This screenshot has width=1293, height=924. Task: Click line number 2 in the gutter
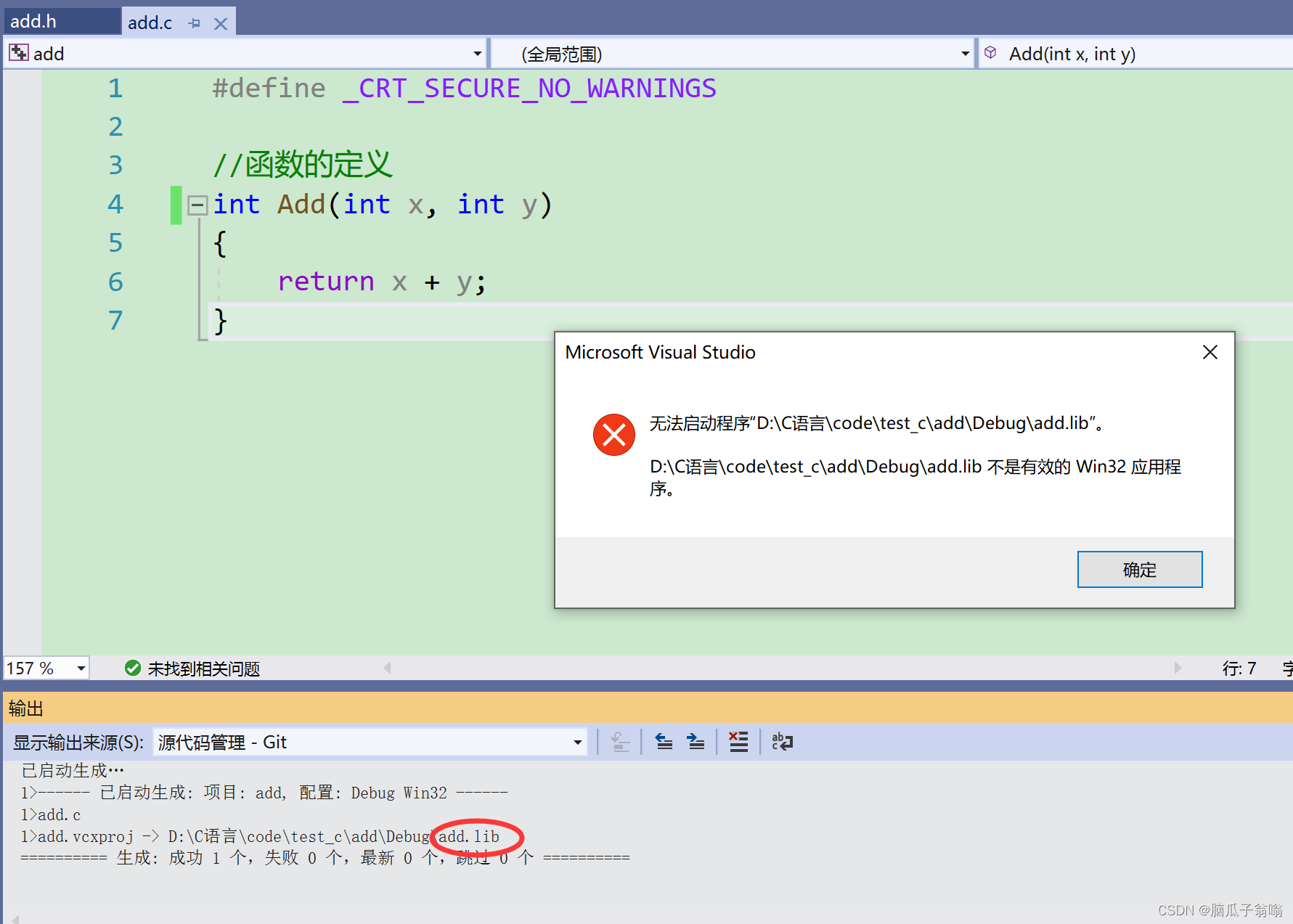click(115, 127)
